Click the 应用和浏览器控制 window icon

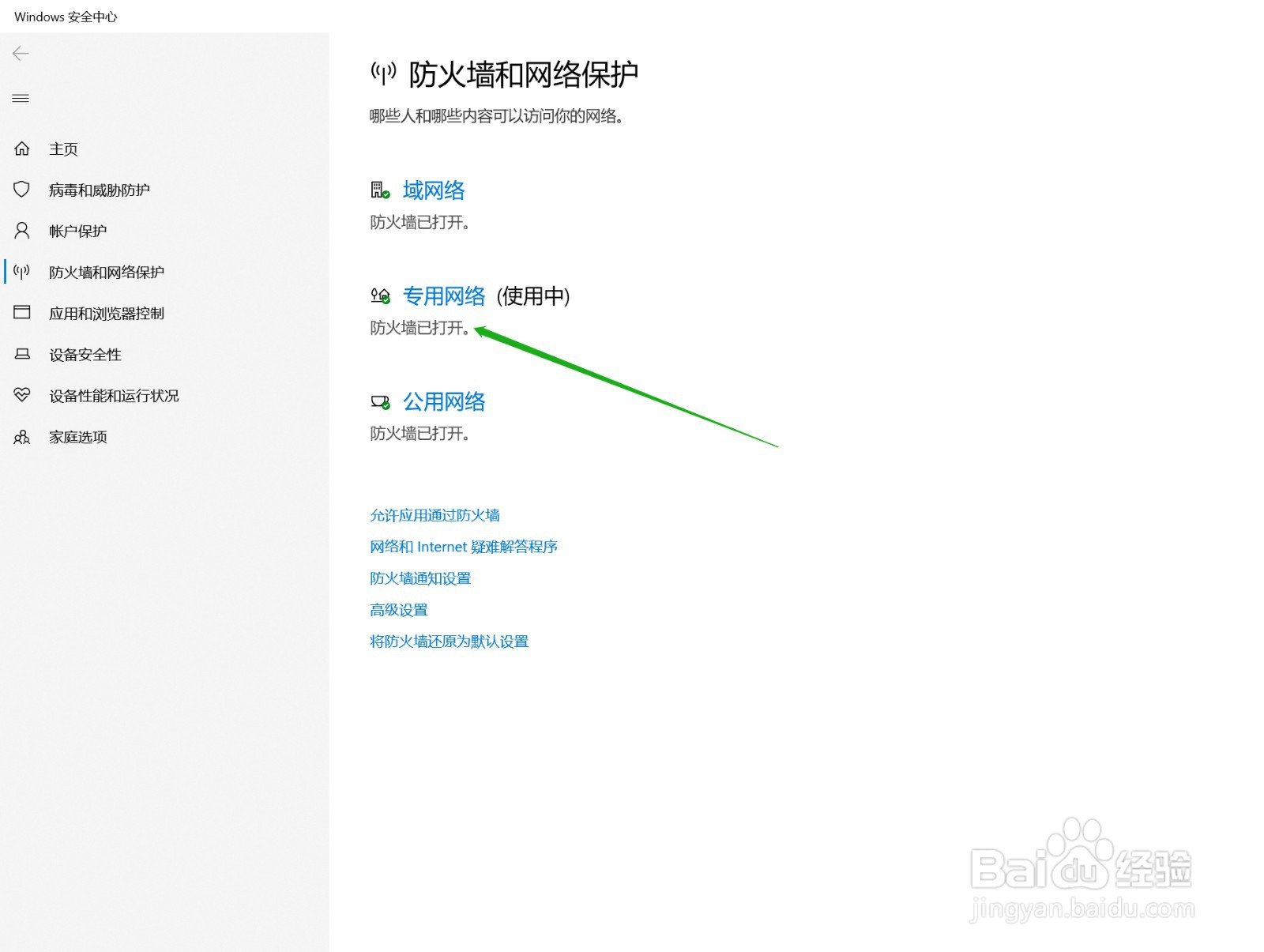(21, 312)
